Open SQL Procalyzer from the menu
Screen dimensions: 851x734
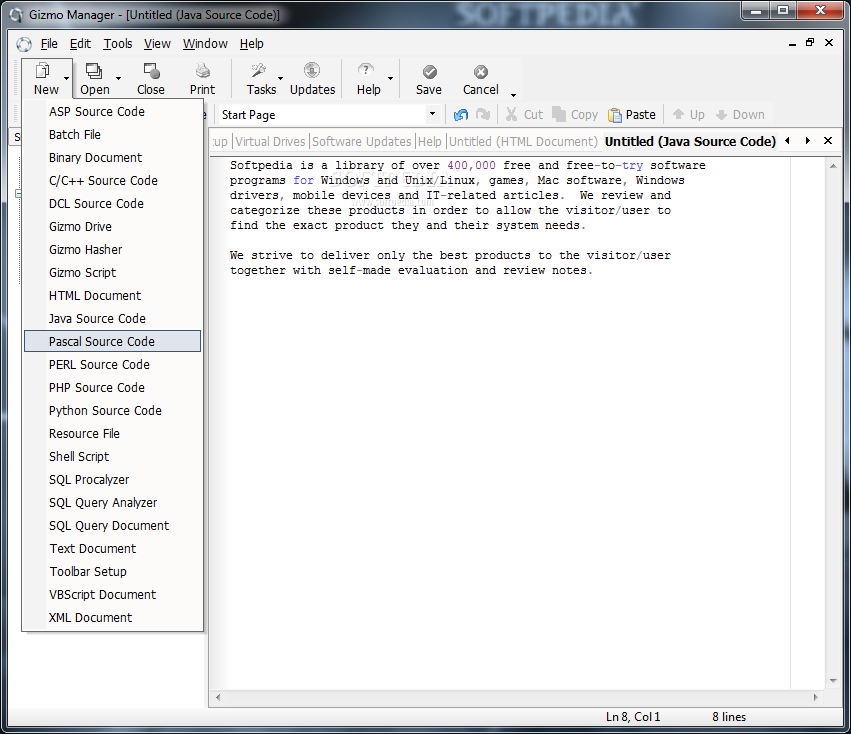pos(112,479)
